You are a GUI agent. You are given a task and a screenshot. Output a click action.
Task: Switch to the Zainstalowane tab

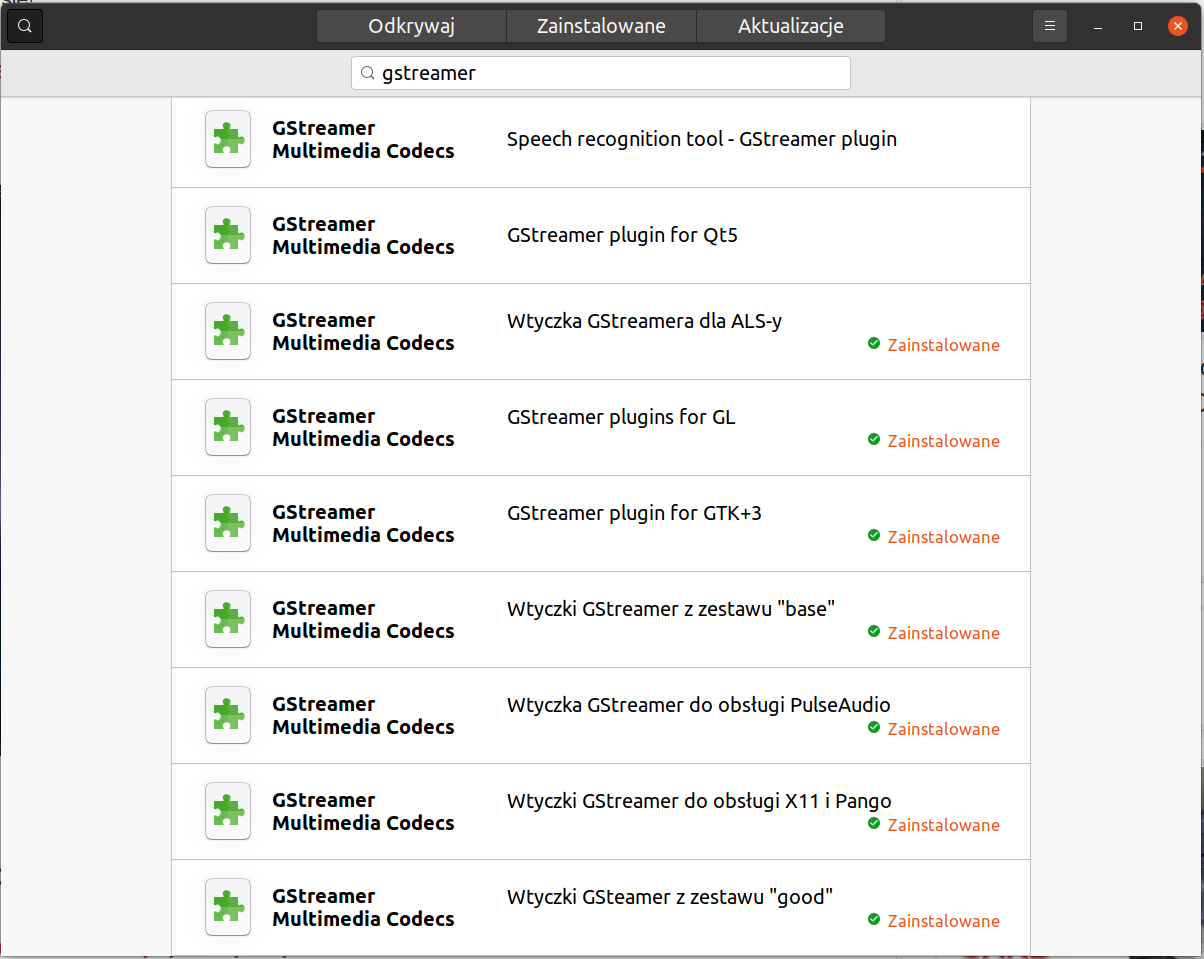click(x=601, y=26)
